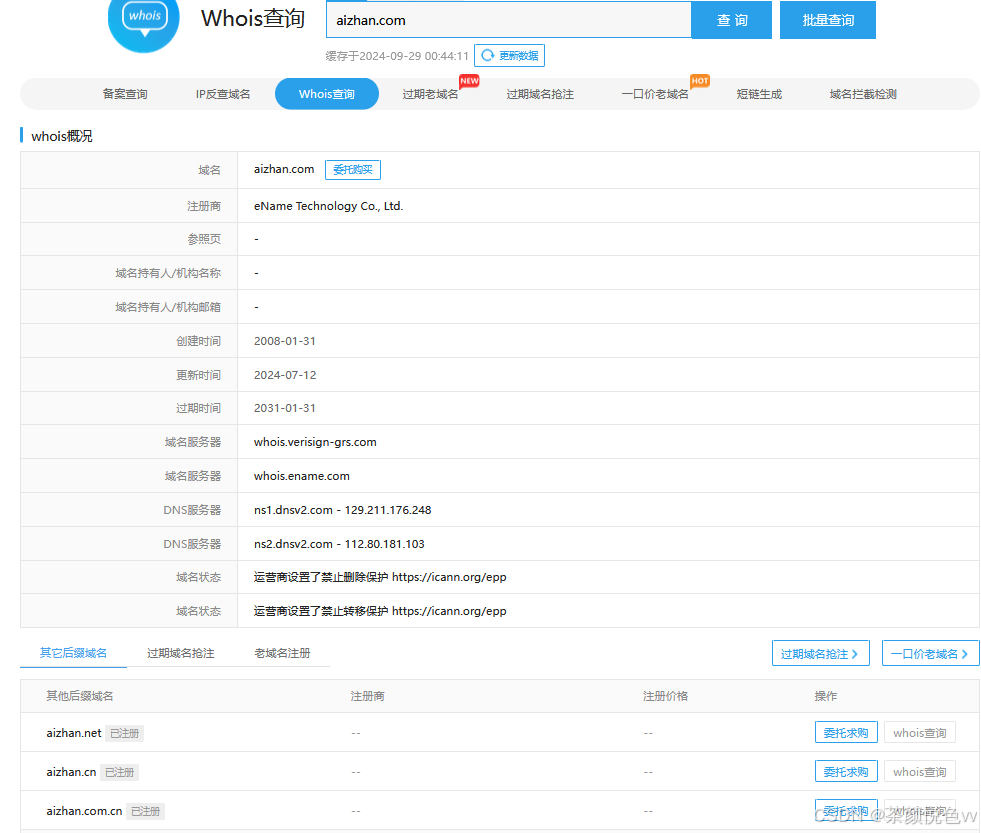This screenshot has width=981, height=833.
Task: Open the IP反查域名 tab
Action: point(223,94)
